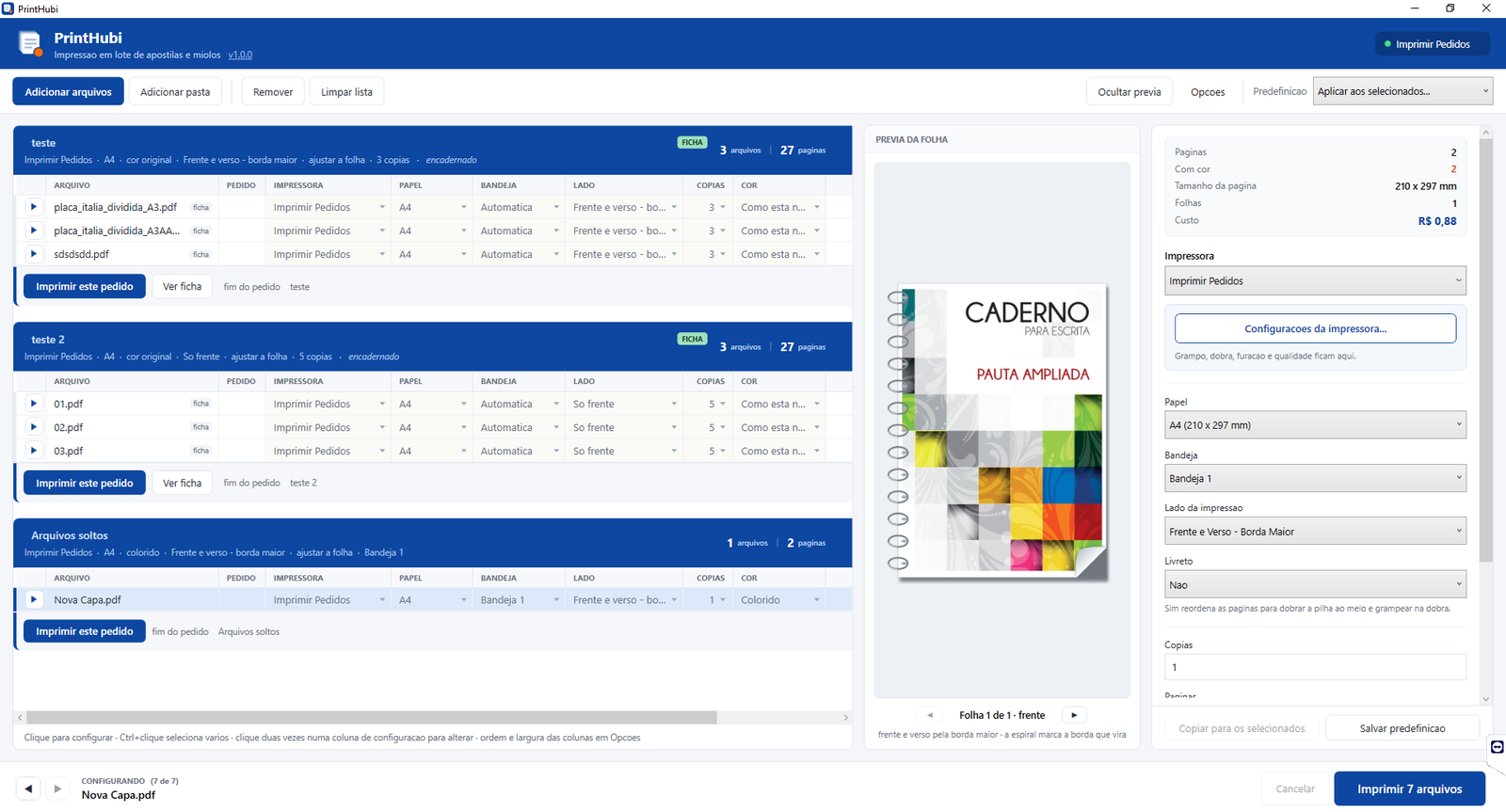Viewport: 1506px width, 812px height.
Task: Click Imprimir 7 arquivos button
Action: [1409, 788]
